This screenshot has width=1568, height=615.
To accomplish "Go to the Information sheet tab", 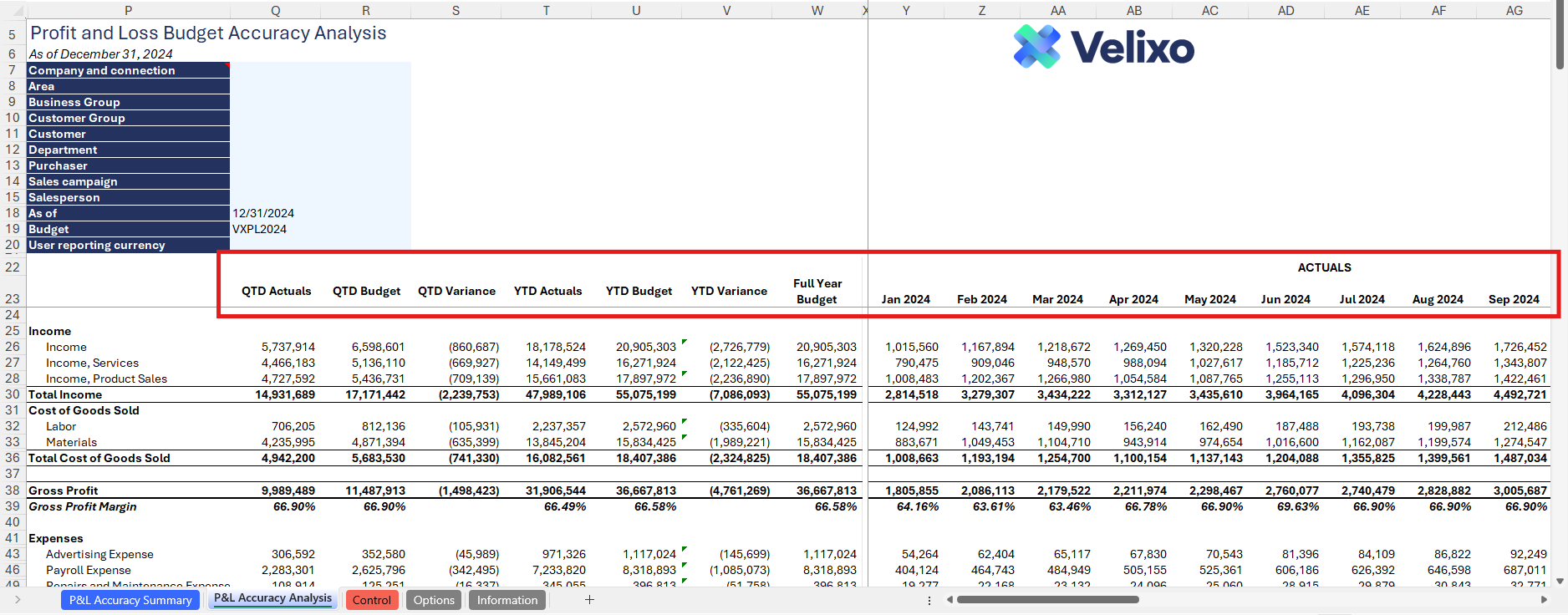I will [x=507, y=600].
